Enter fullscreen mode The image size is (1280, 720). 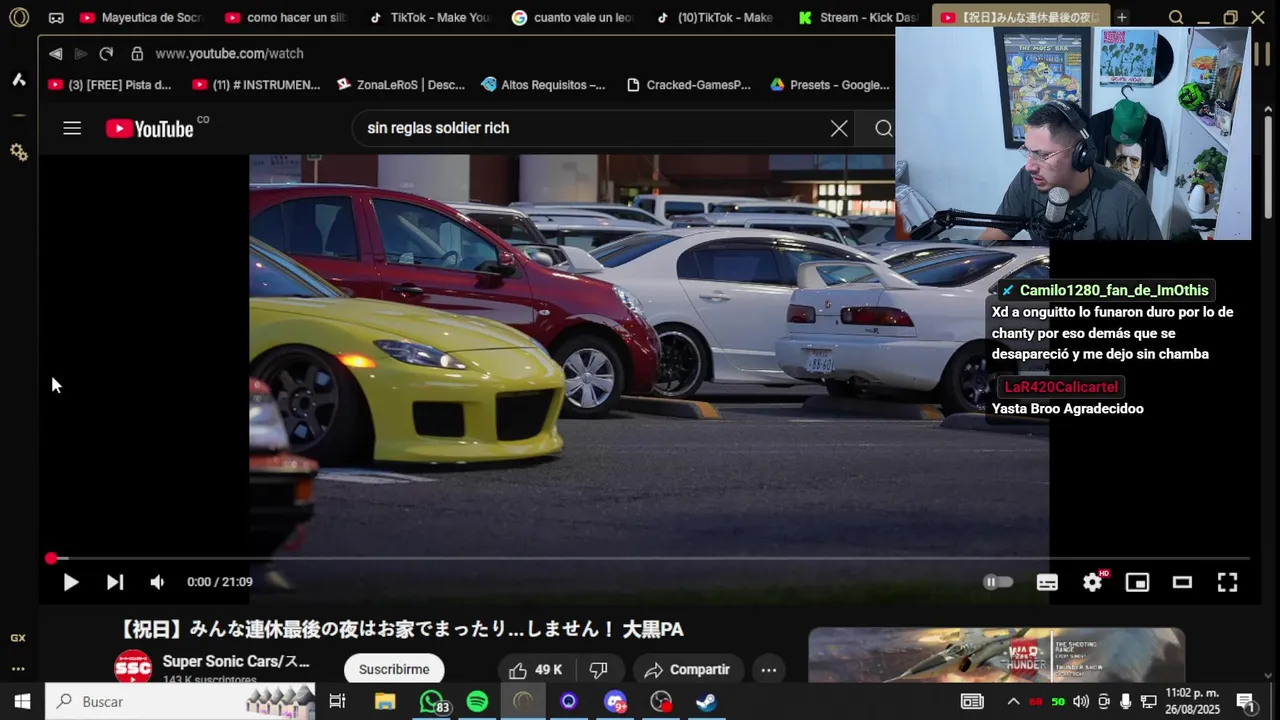(1227, 582)
